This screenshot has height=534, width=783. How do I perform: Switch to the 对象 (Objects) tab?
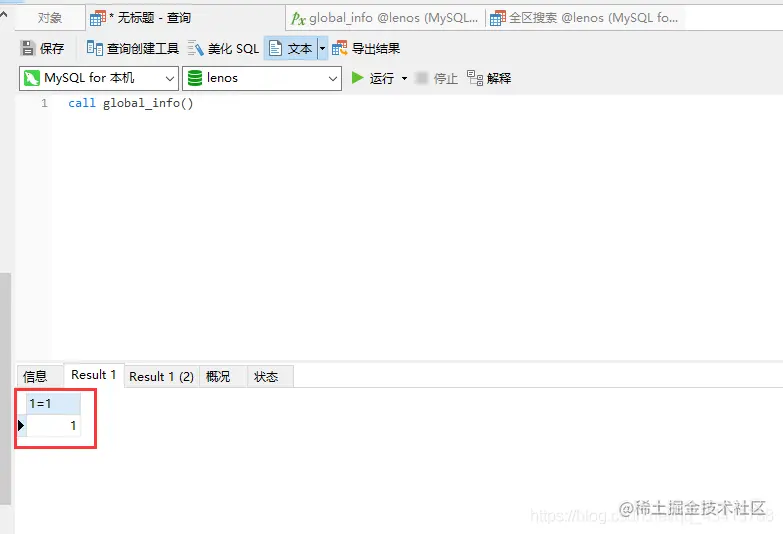49,18
